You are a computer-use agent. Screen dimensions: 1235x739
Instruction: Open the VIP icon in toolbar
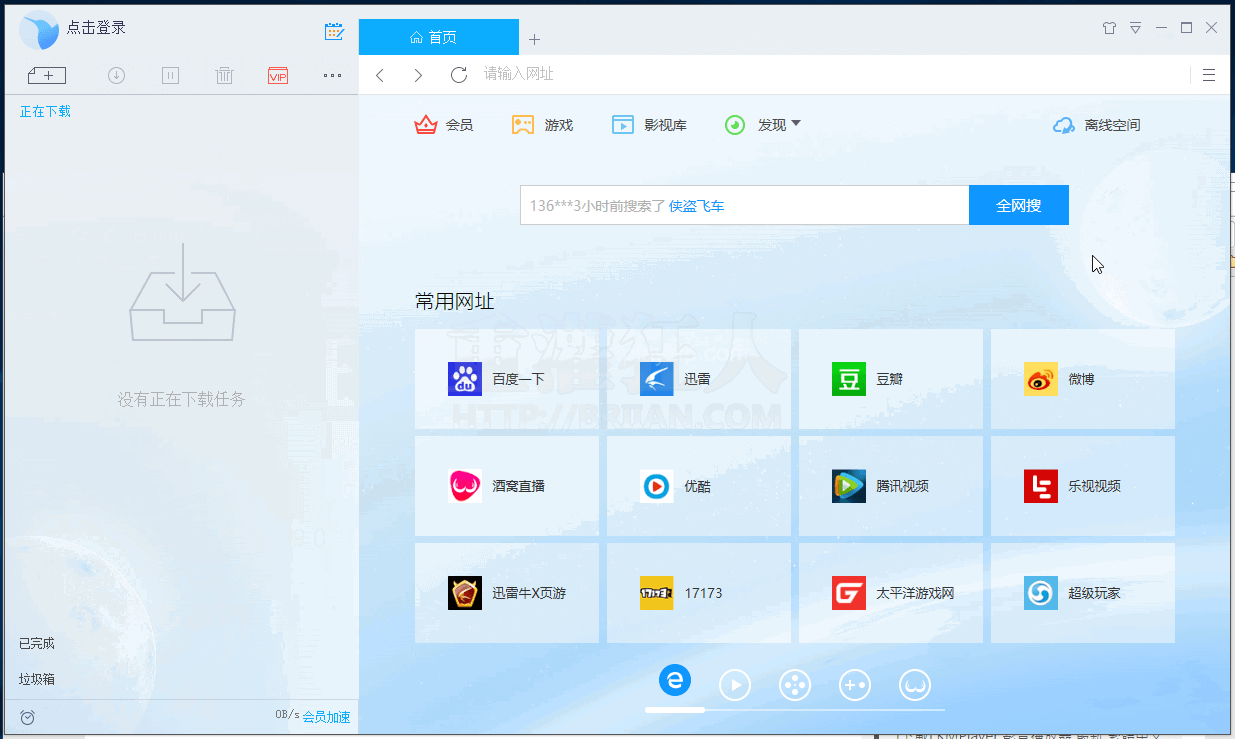pyautogui.click(x=278, y=75)
